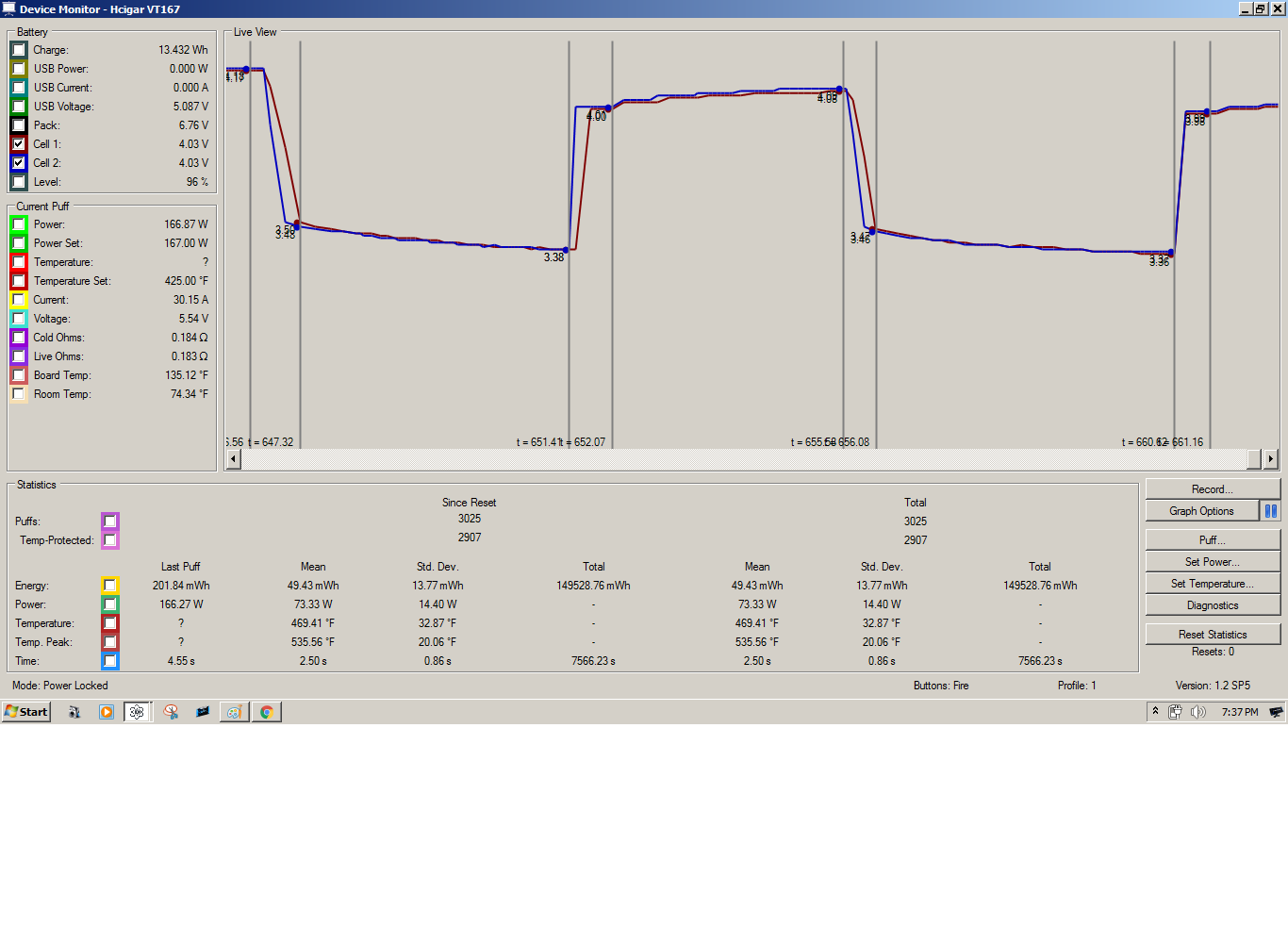Show hidden tray icons arrow

click(x=1155, y=711)
